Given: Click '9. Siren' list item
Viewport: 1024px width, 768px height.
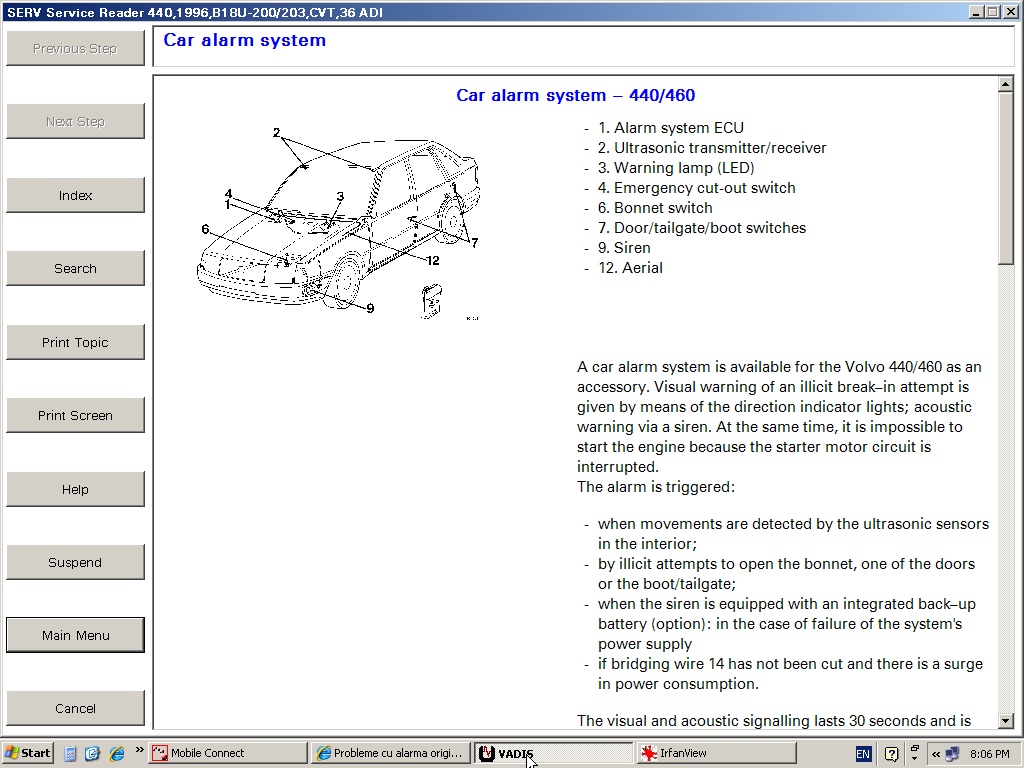Looking at the screenshot, I should 624,248.
